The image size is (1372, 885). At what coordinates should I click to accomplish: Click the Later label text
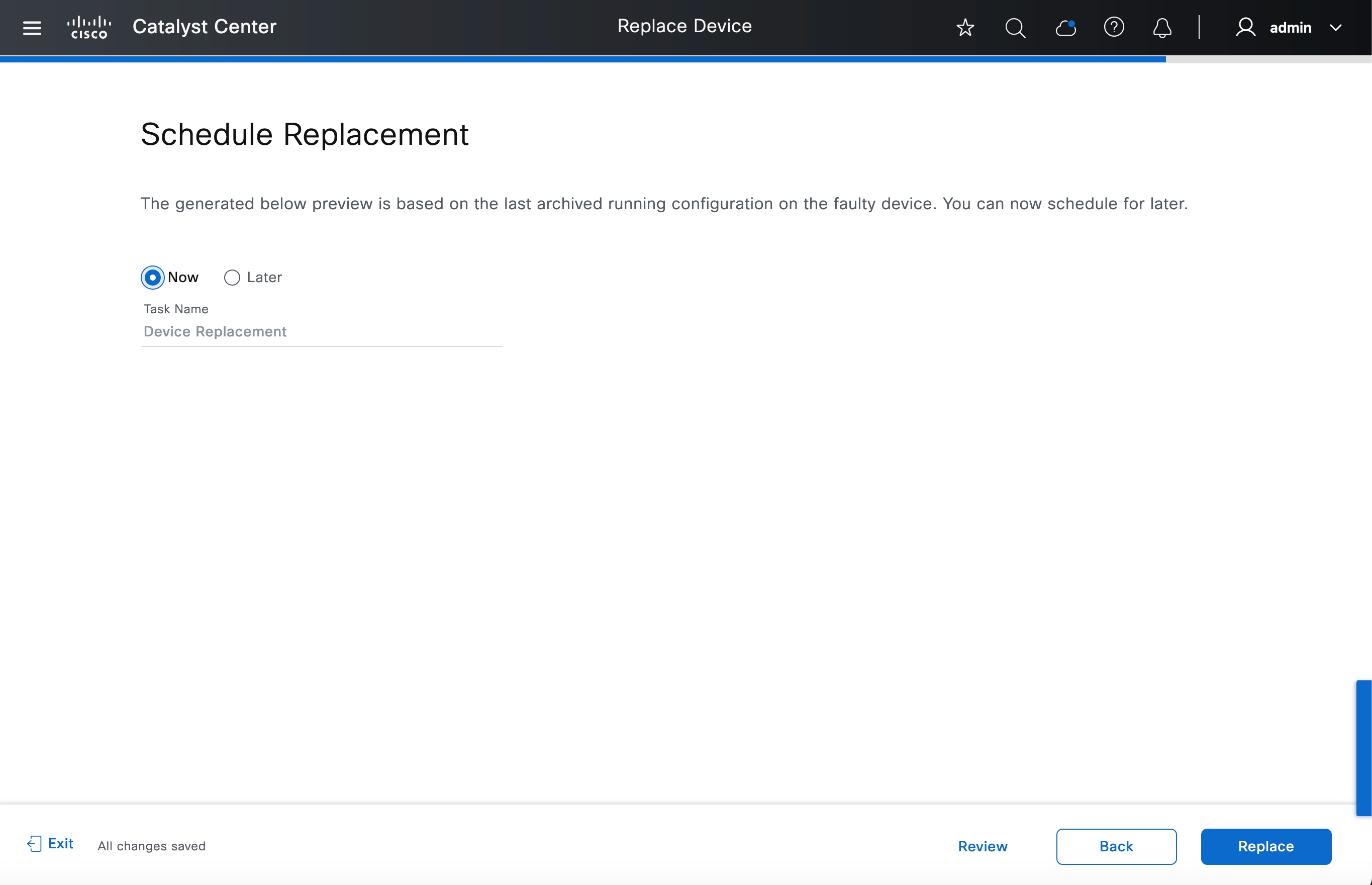click(264, 278)
